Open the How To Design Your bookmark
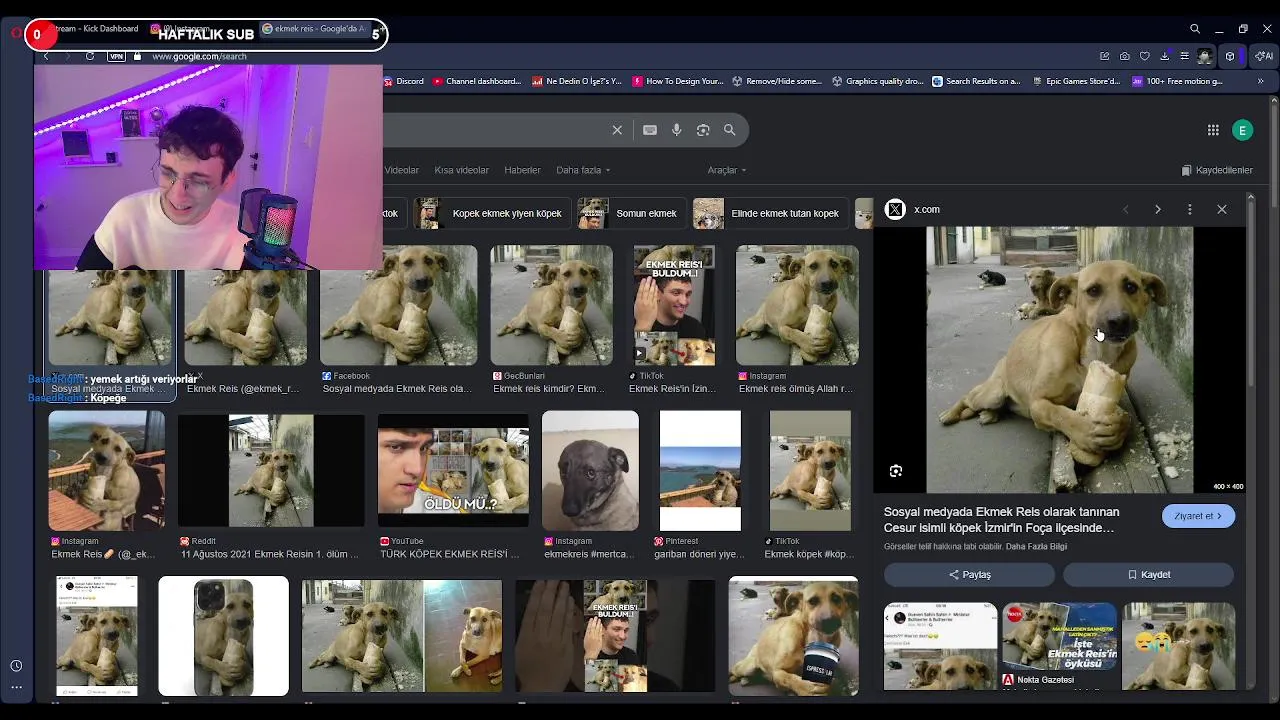 [678, 81]
